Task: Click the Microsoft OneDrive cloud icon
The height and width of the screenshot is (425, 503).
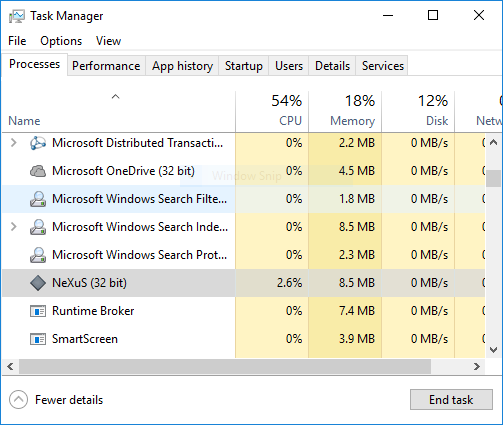Action: [x=38, y=171]
